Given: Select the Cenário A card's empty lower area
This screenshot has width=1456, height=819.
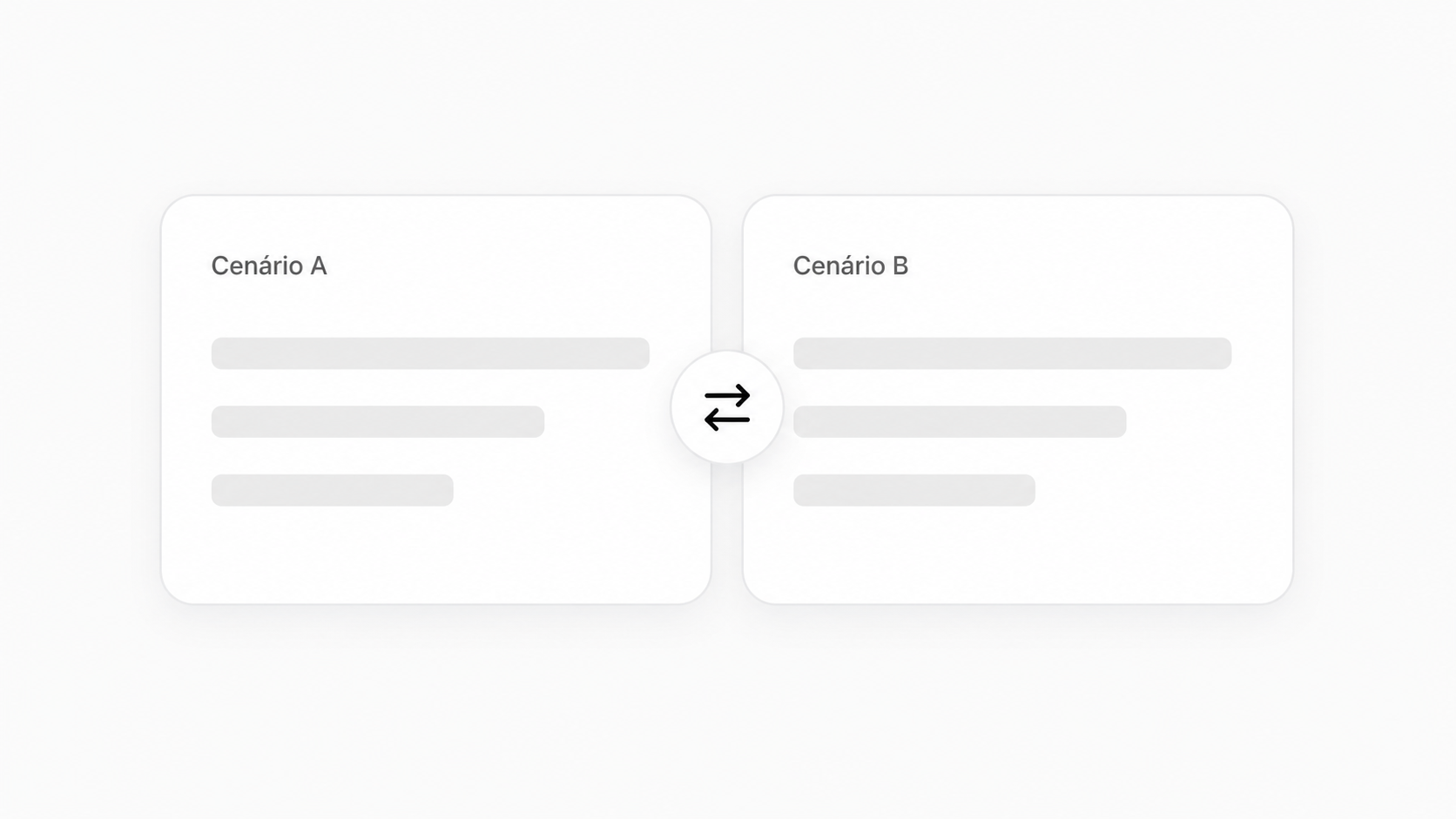Looking at the screenshot, I should click(435, 554).
